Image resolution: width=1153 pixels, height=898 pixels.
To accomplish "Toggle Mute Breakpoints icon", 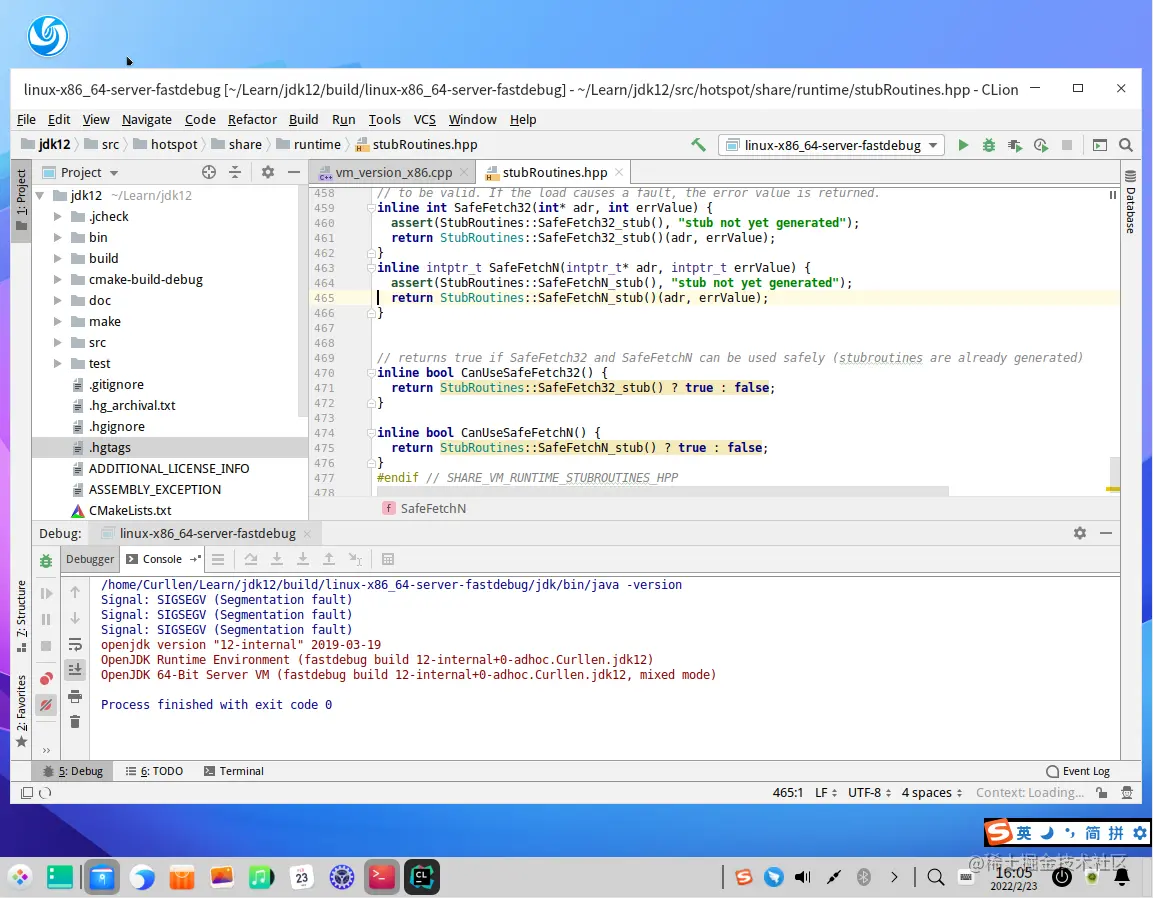I will [x=46, y=705].
